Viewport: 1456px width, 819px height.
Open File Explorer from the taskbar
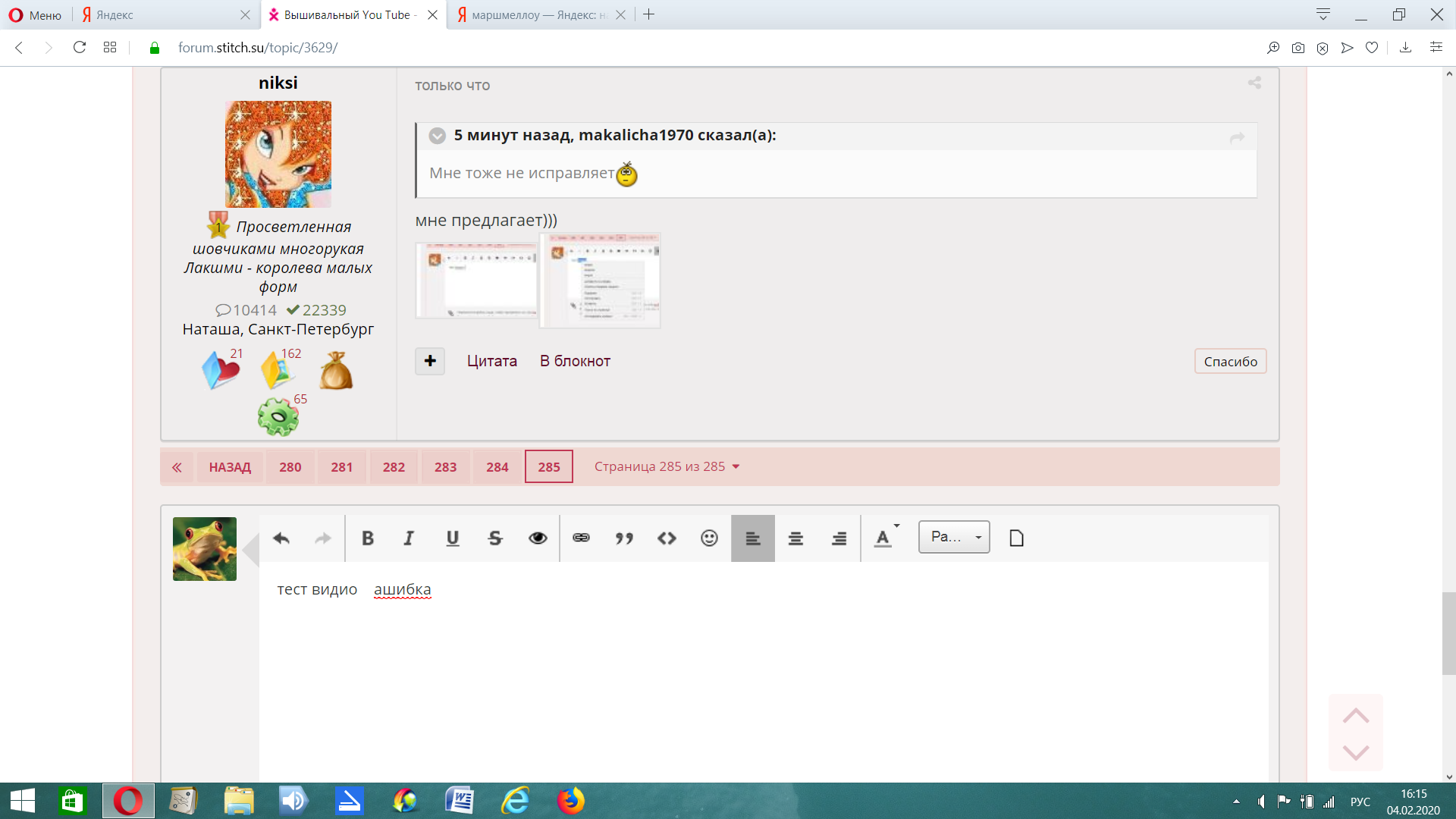coord(239,801)
